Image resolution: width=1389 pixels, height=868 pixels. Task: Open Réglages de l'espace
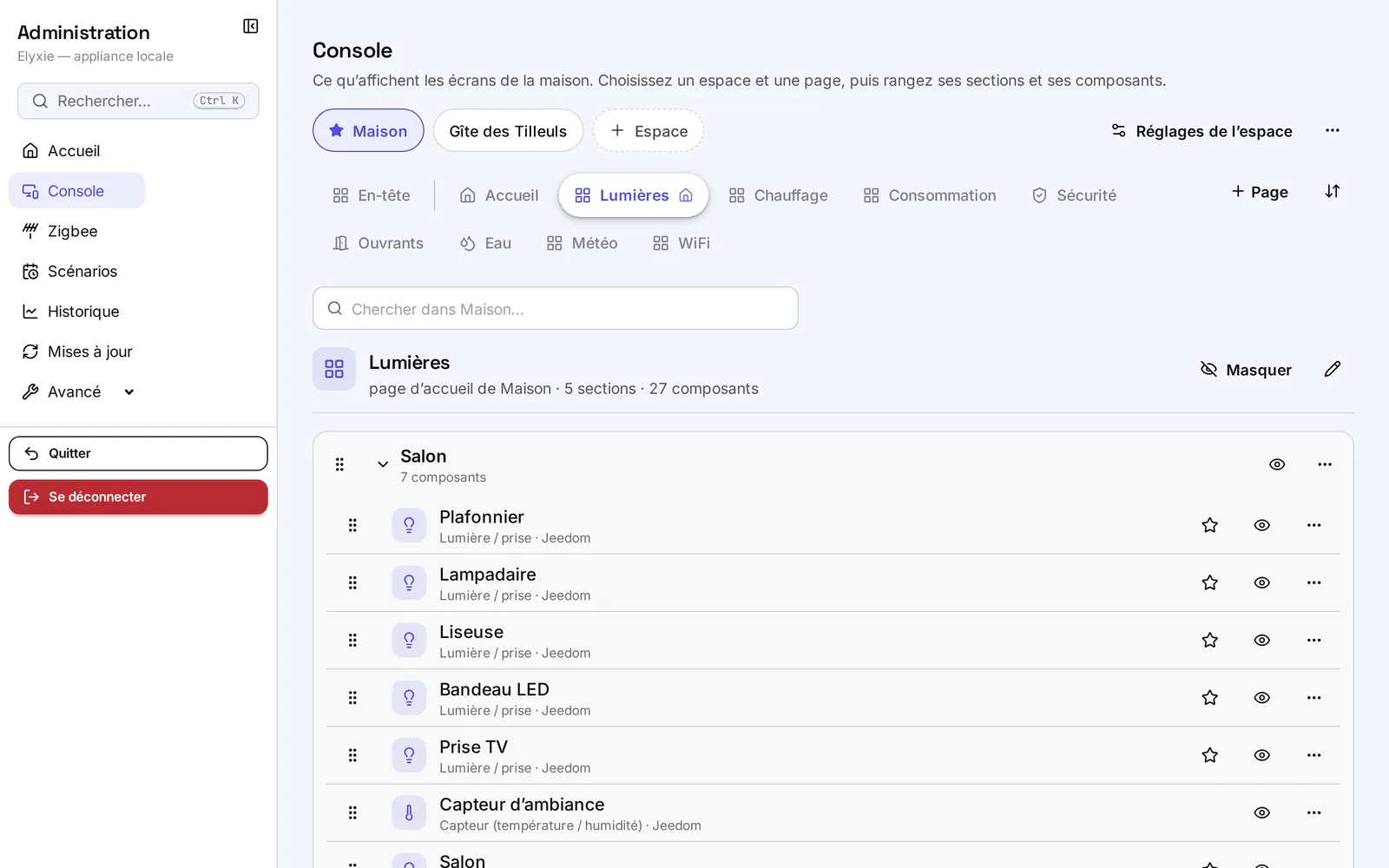1201,131
